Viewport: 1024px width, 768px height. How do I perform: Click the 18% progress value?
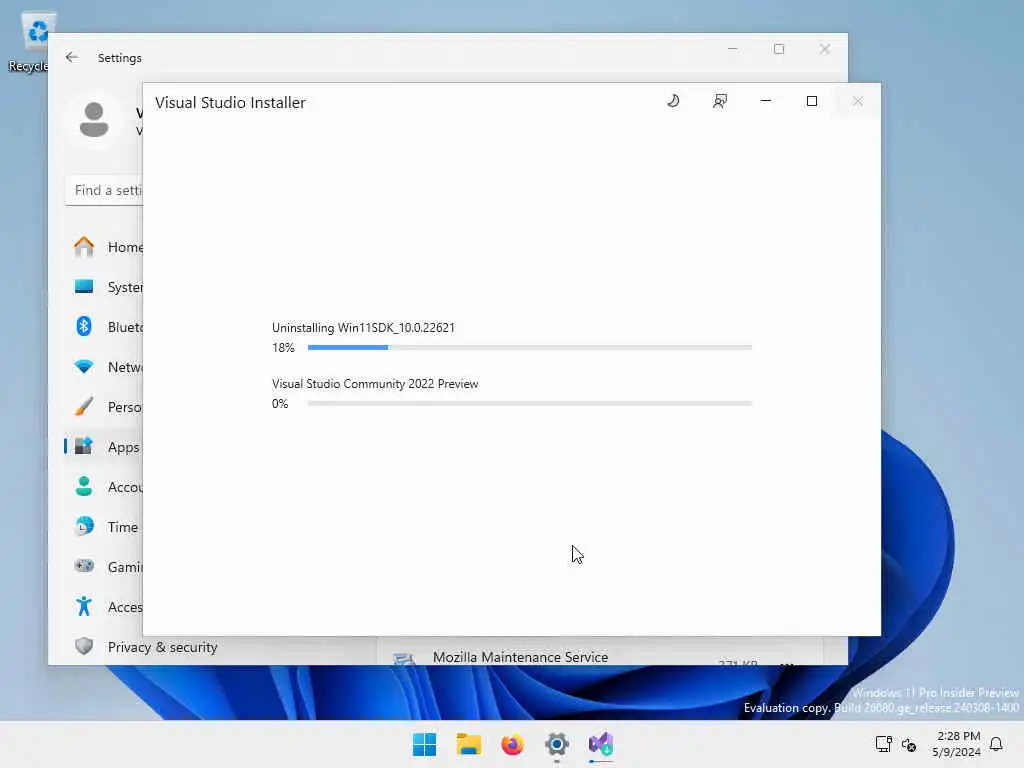click(283, 348)
